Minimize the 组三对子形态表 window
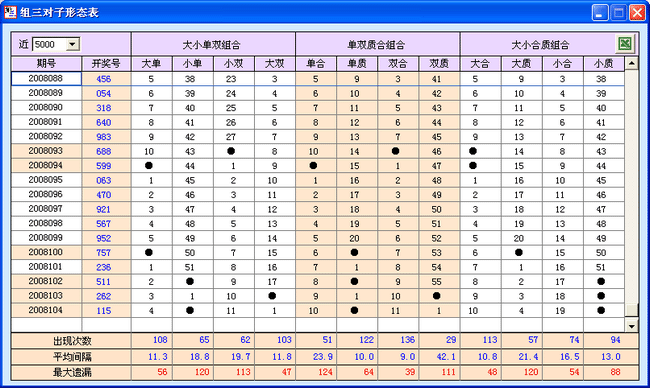Screen dimensions: 650x388 coord(600,12)
